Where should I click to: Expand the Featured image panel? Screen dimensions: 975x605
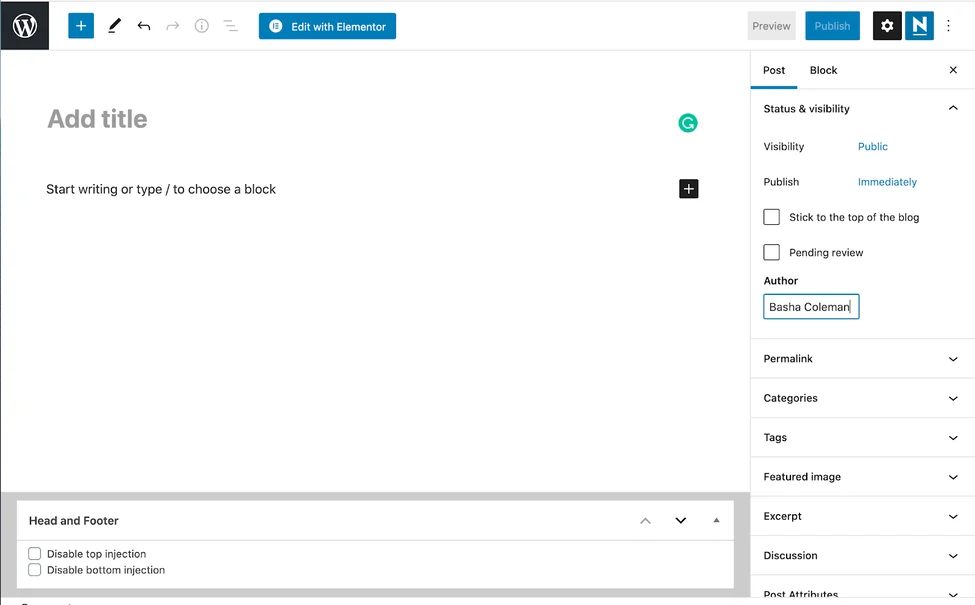pyautogui.click(x=862, y=477)
